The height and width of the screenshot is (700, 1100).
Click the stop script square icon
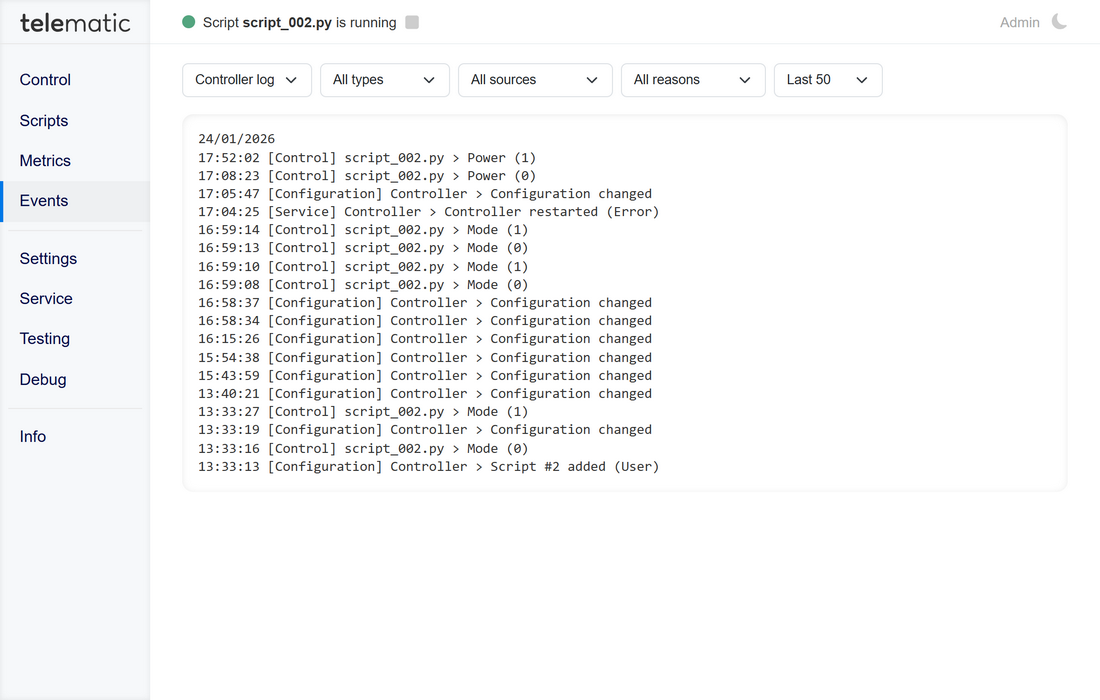click(412, 22)
